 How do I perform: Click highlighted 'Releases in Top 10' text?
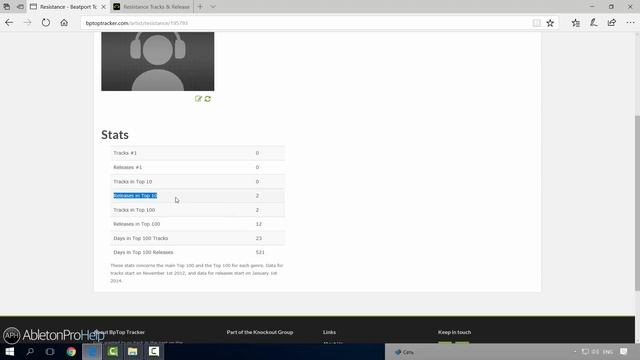coord(135,196)
